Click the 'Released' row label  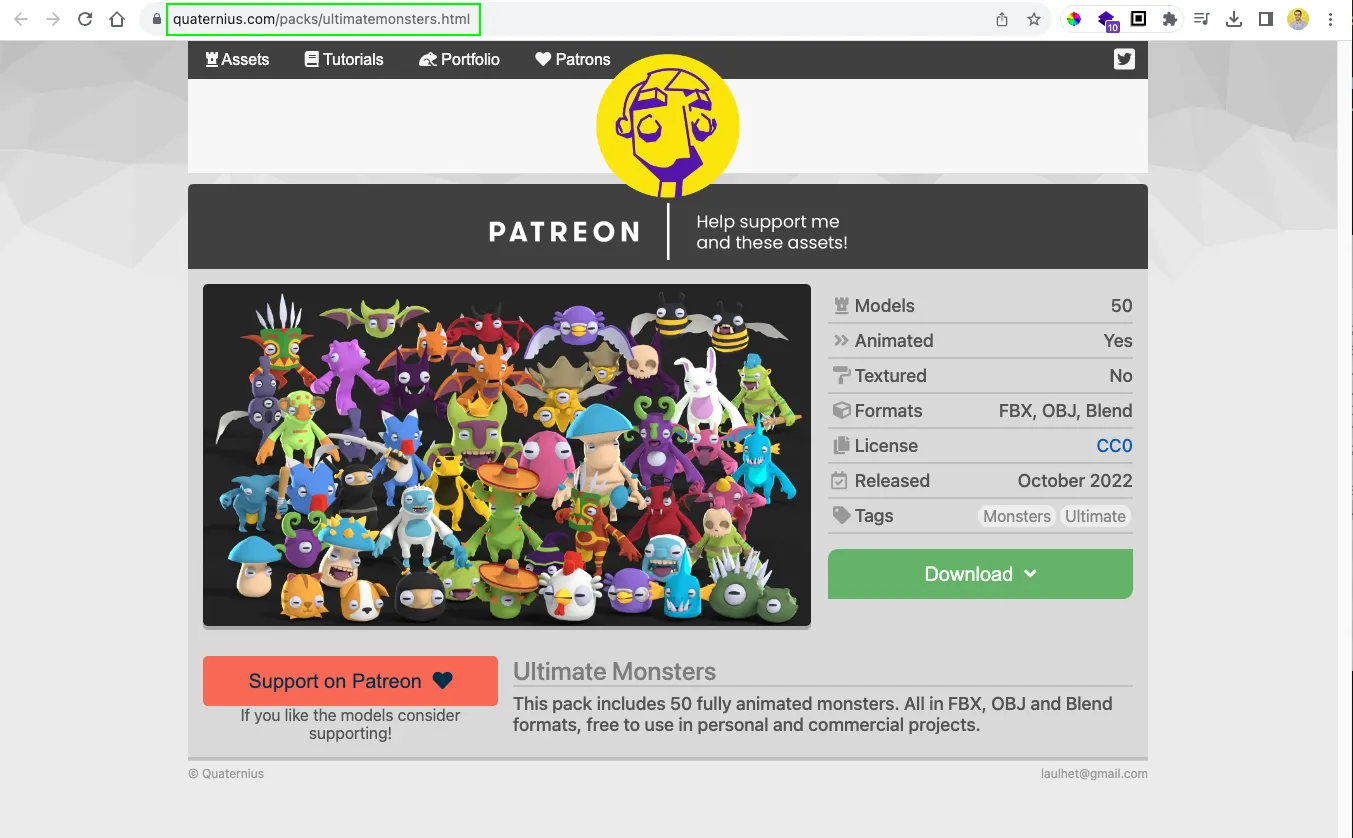(892, 481)
